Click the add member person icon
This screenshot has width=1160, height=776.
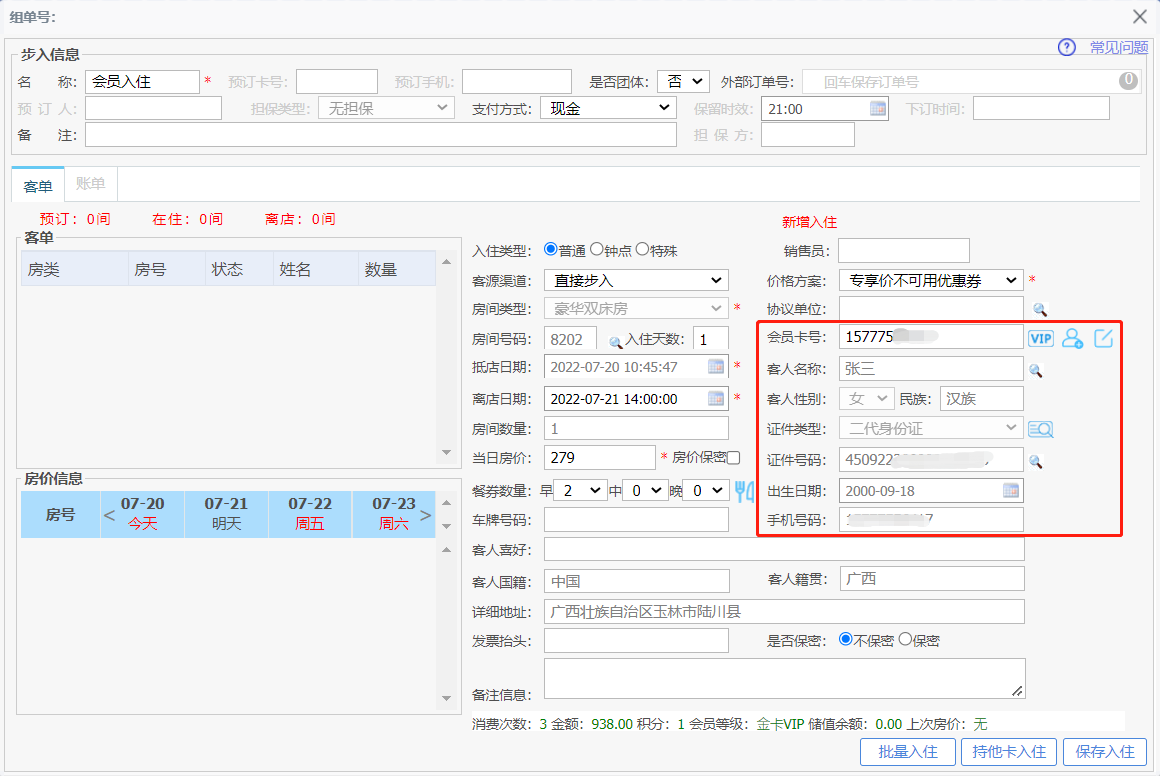(1072, 339)
